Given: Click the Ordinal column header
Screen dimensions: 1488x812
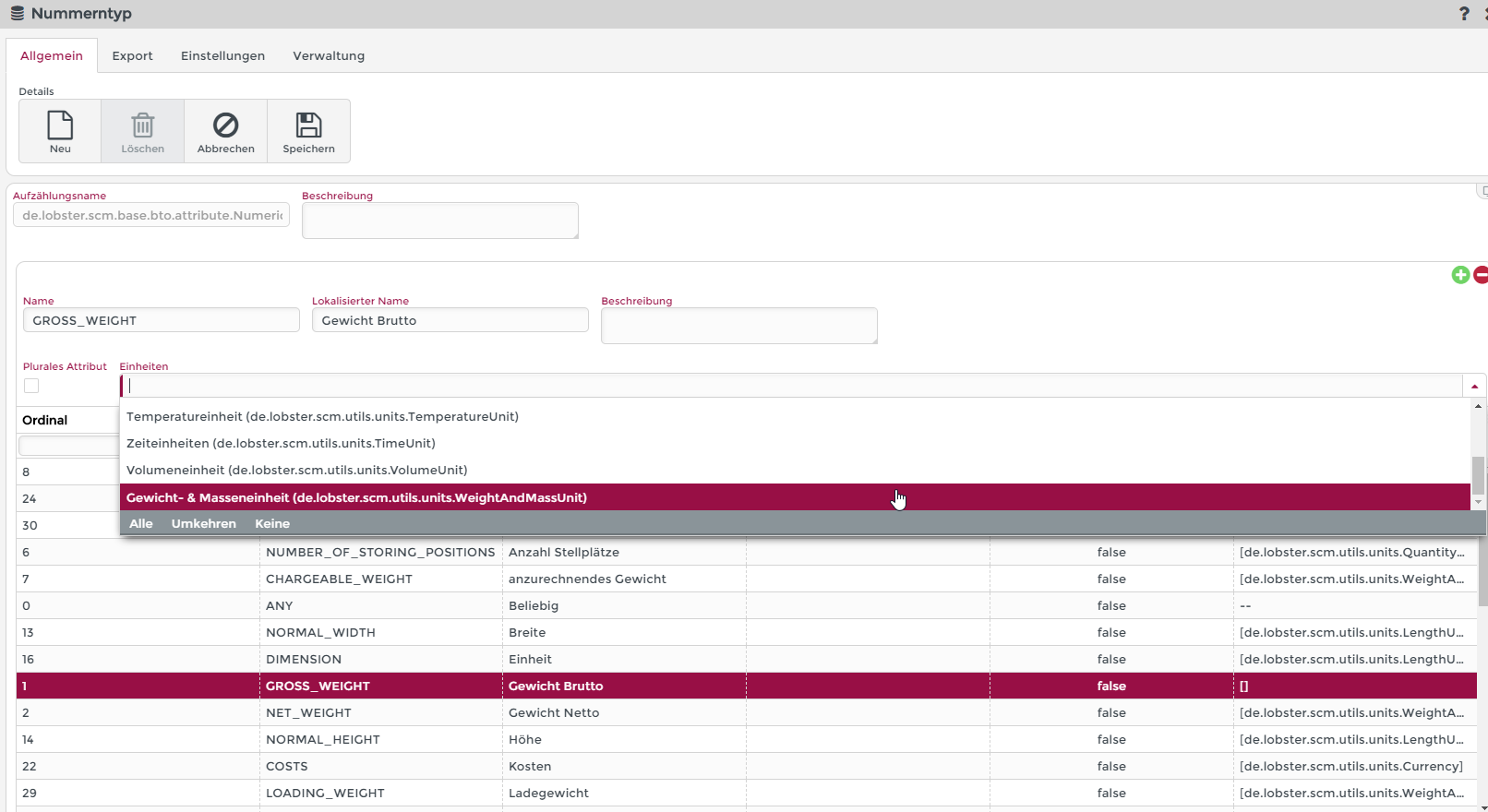Looking at the screenshot, I should click(x=45, y=420).
